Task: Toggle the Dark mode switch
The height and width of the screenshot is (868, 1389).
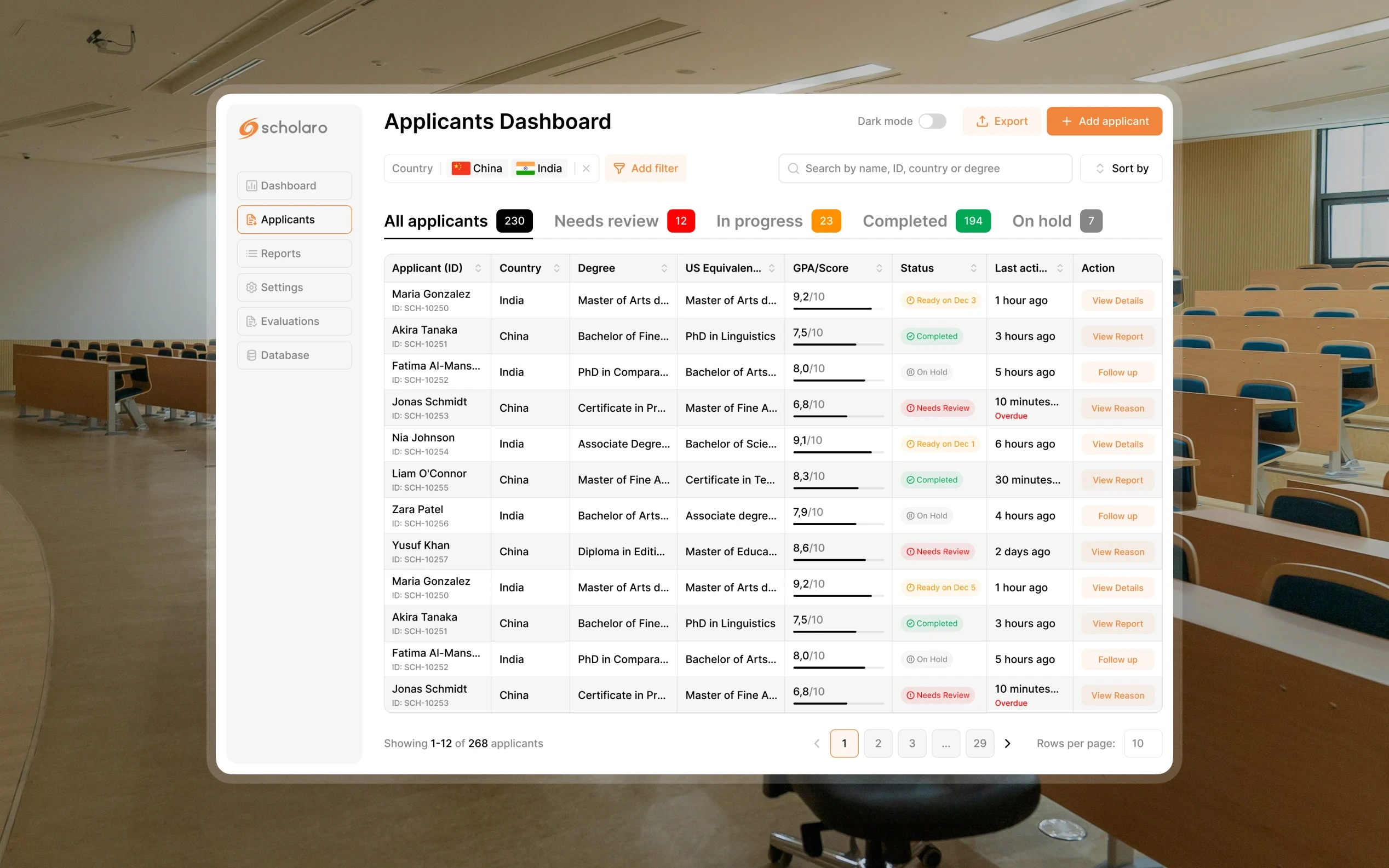Action: pyautogui.click(x=932, y=121)
